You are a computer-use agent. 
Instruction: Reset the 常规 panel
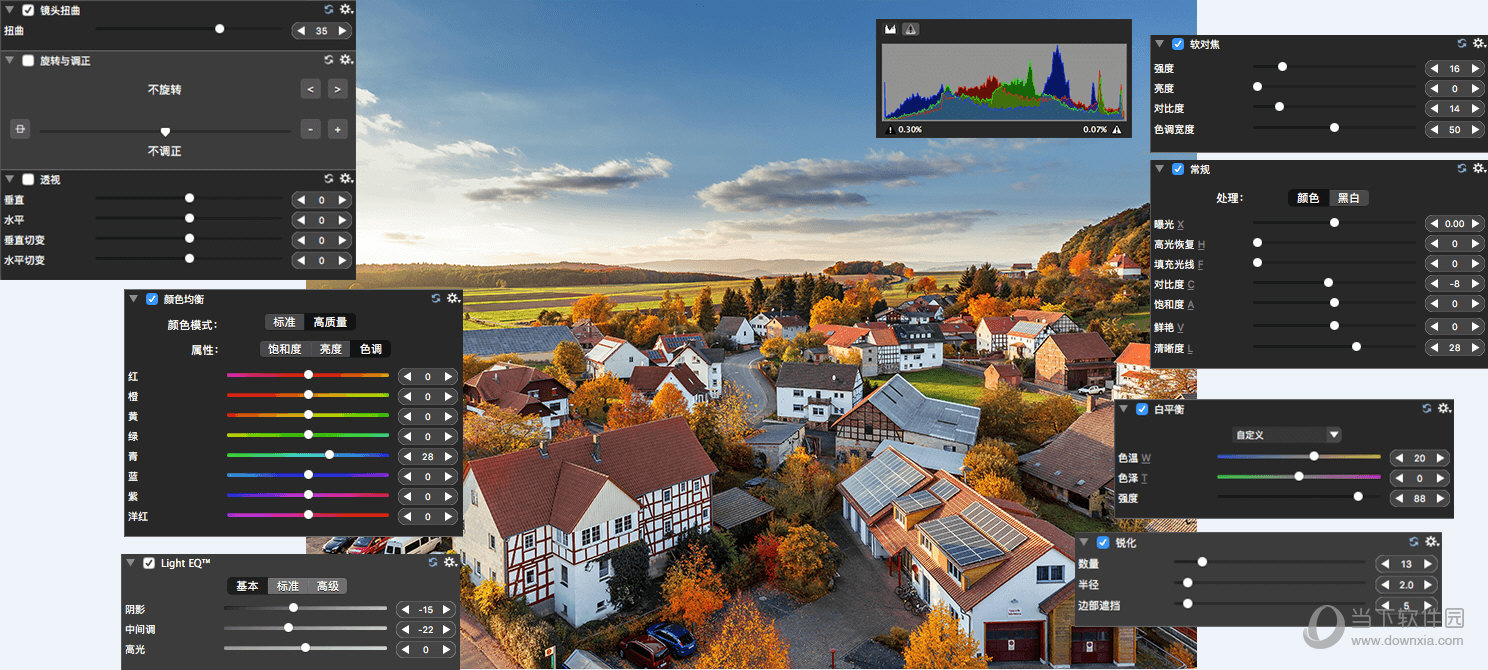[1462, 169]
